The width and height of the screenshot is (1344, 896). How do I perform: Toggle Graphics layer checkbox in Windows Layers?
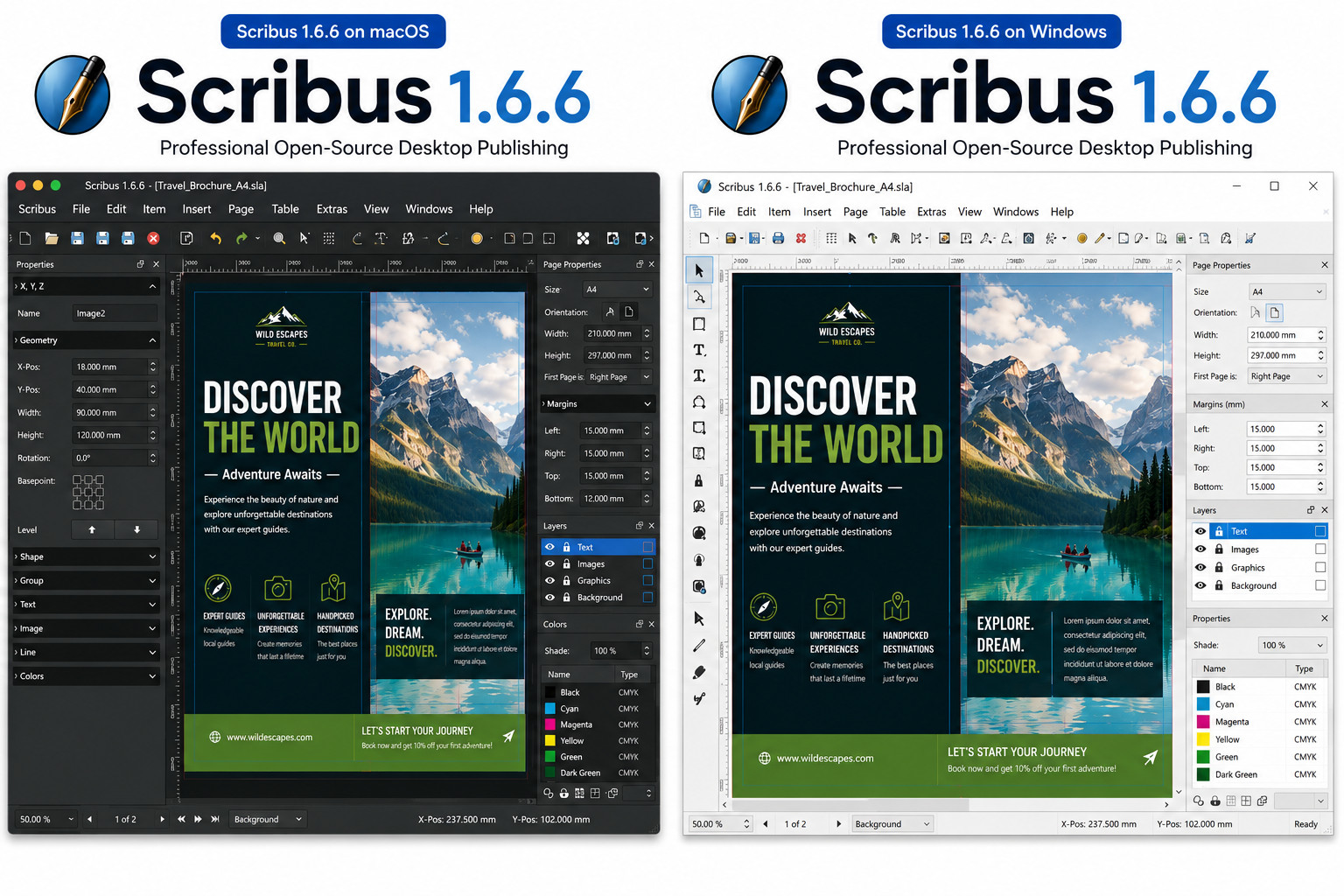click(1320, 567)
